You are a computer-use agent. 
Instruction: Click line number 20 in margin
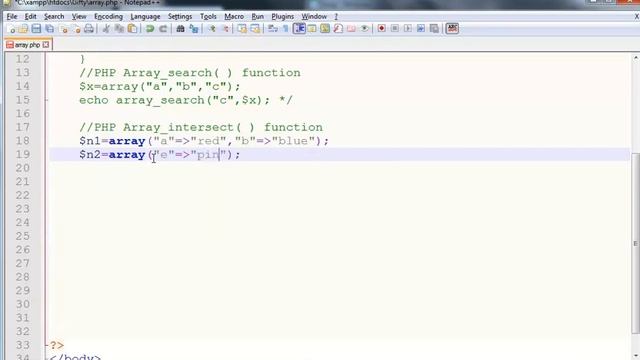coord(23,168)
